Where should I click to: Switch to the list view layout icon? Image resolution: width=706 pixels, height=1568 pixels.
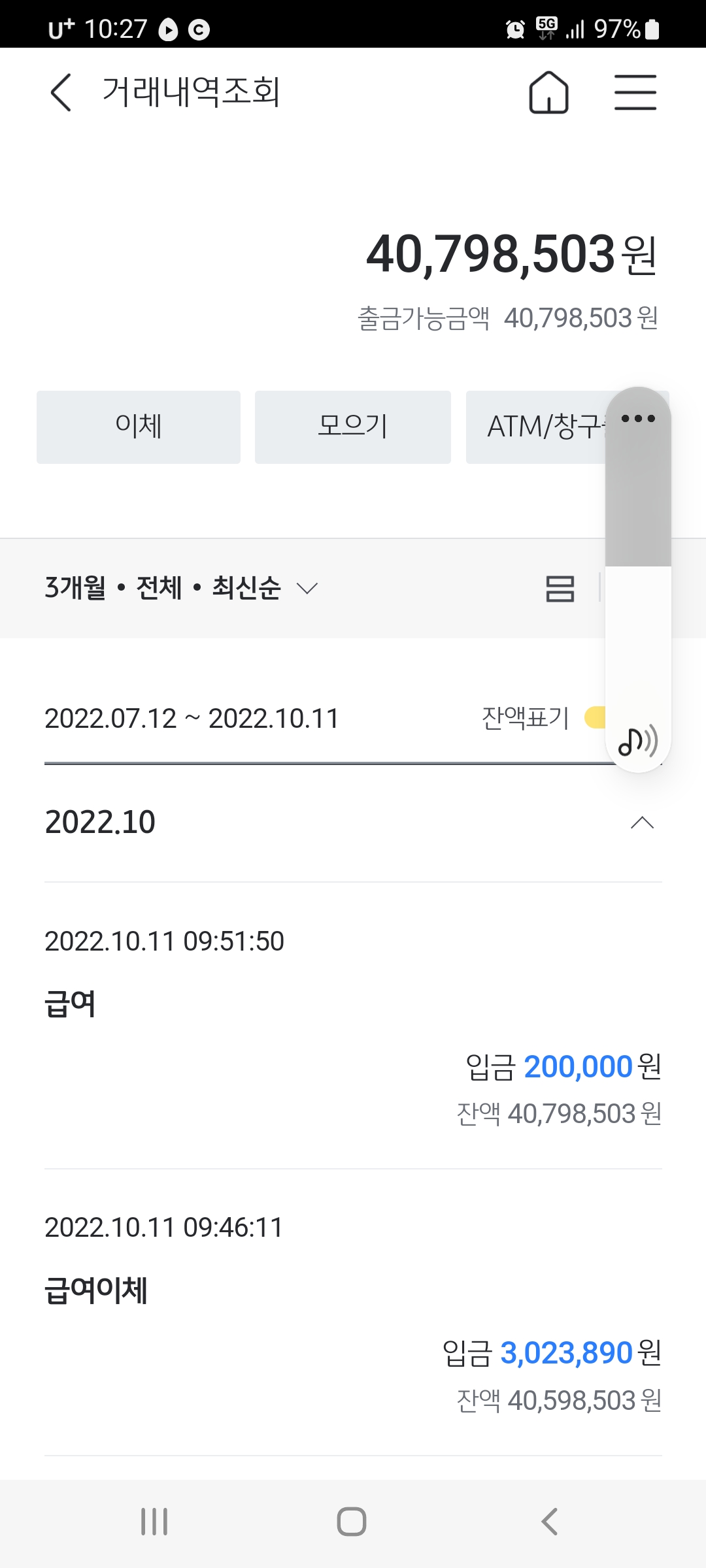point(560,588)
